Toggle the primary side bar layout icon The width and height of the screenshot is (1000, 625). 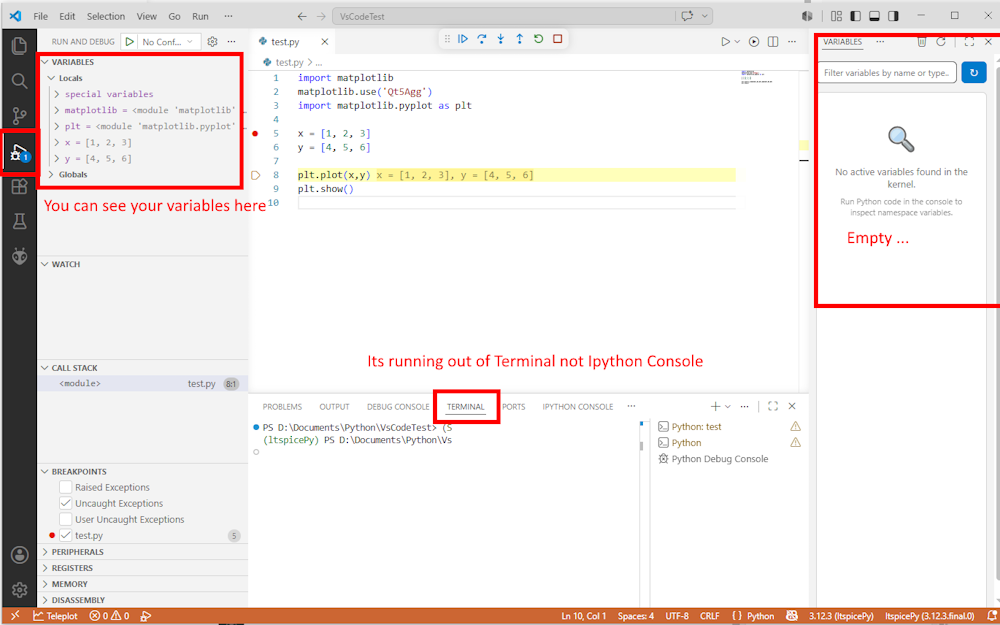pyautogui.click(x=856, y=16)
